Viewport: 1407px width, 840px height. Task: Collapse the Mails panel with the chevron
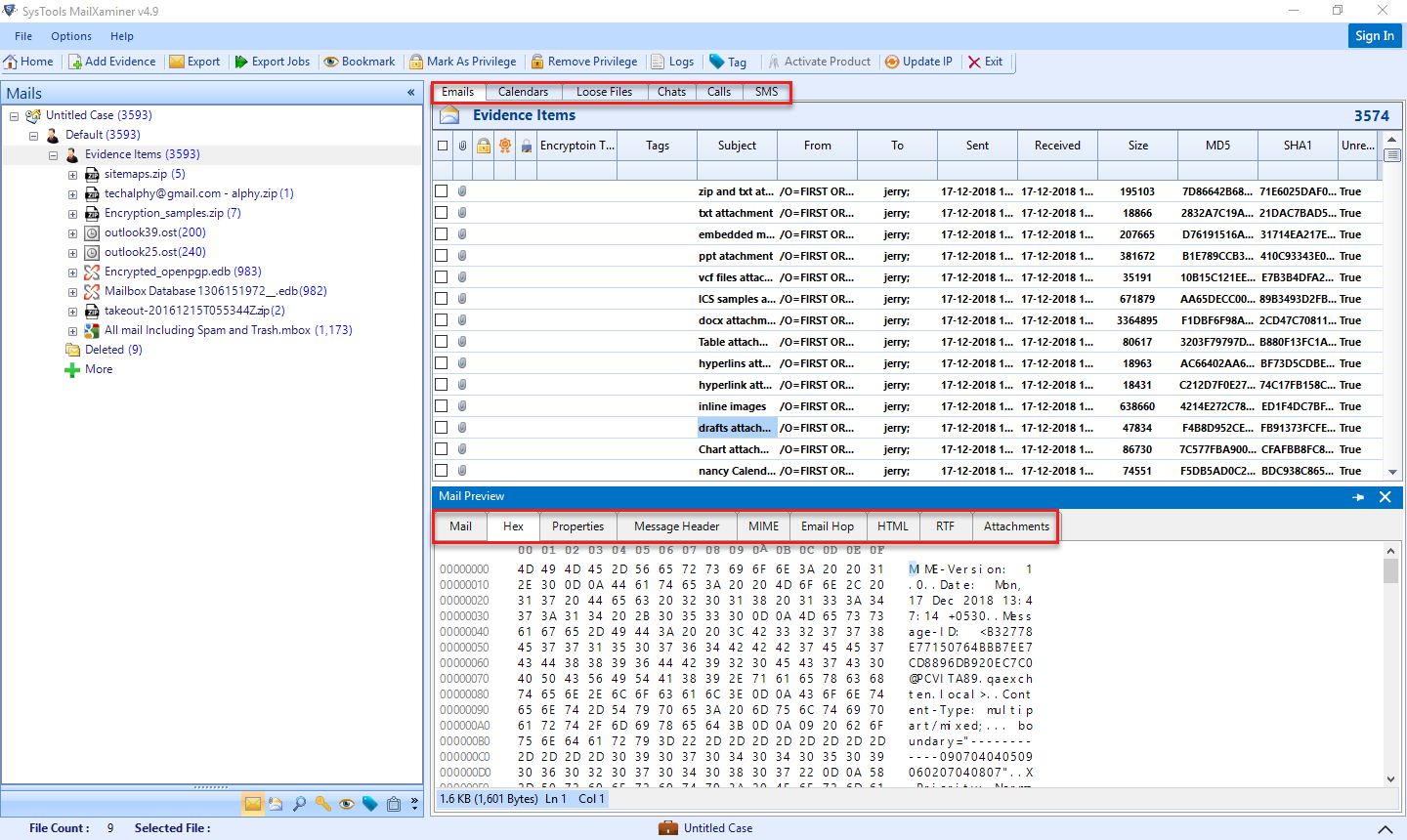[410, 93]
